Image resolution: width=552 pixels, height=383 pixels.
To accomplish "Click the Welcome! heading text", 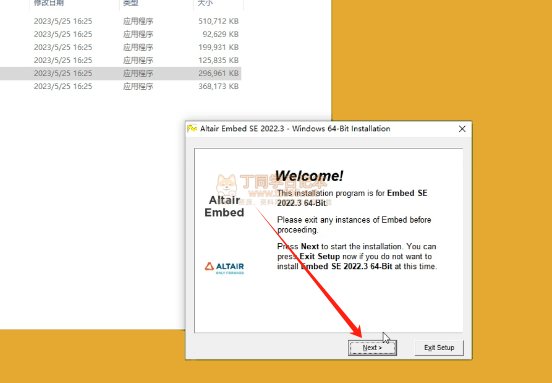I will [309, 176].
